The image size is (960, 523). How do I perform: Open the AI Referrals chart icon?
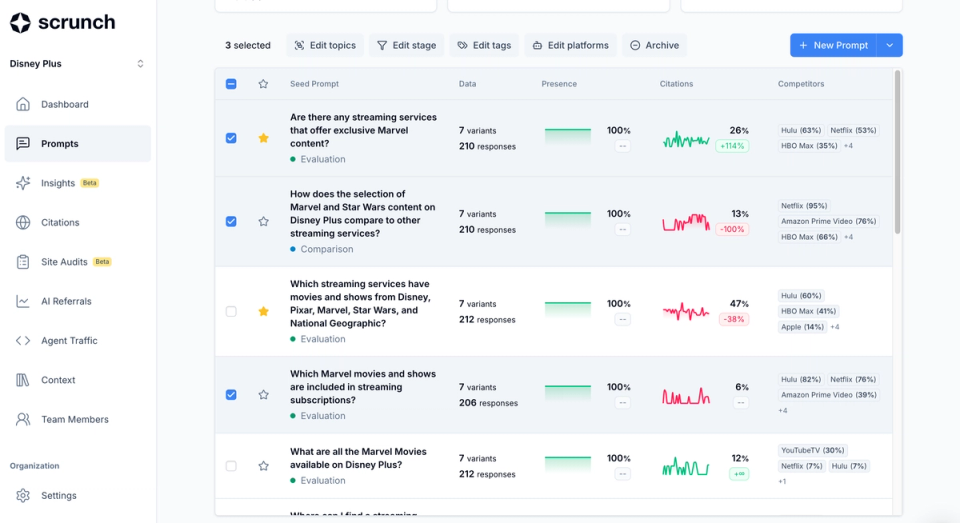[x=23, y=301]
